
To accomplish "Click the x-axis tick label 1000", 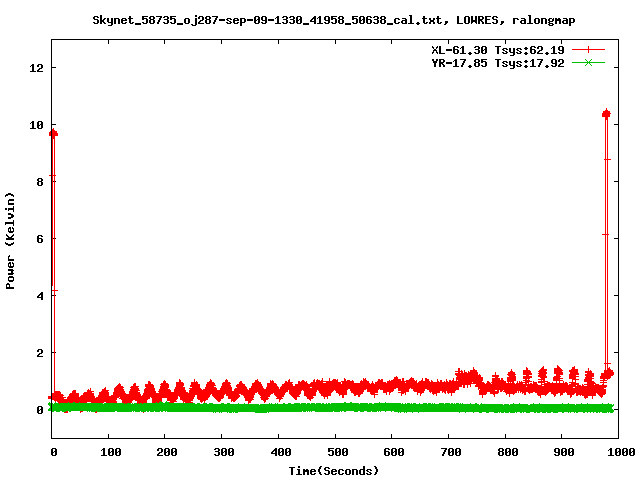I will point(620,452).
